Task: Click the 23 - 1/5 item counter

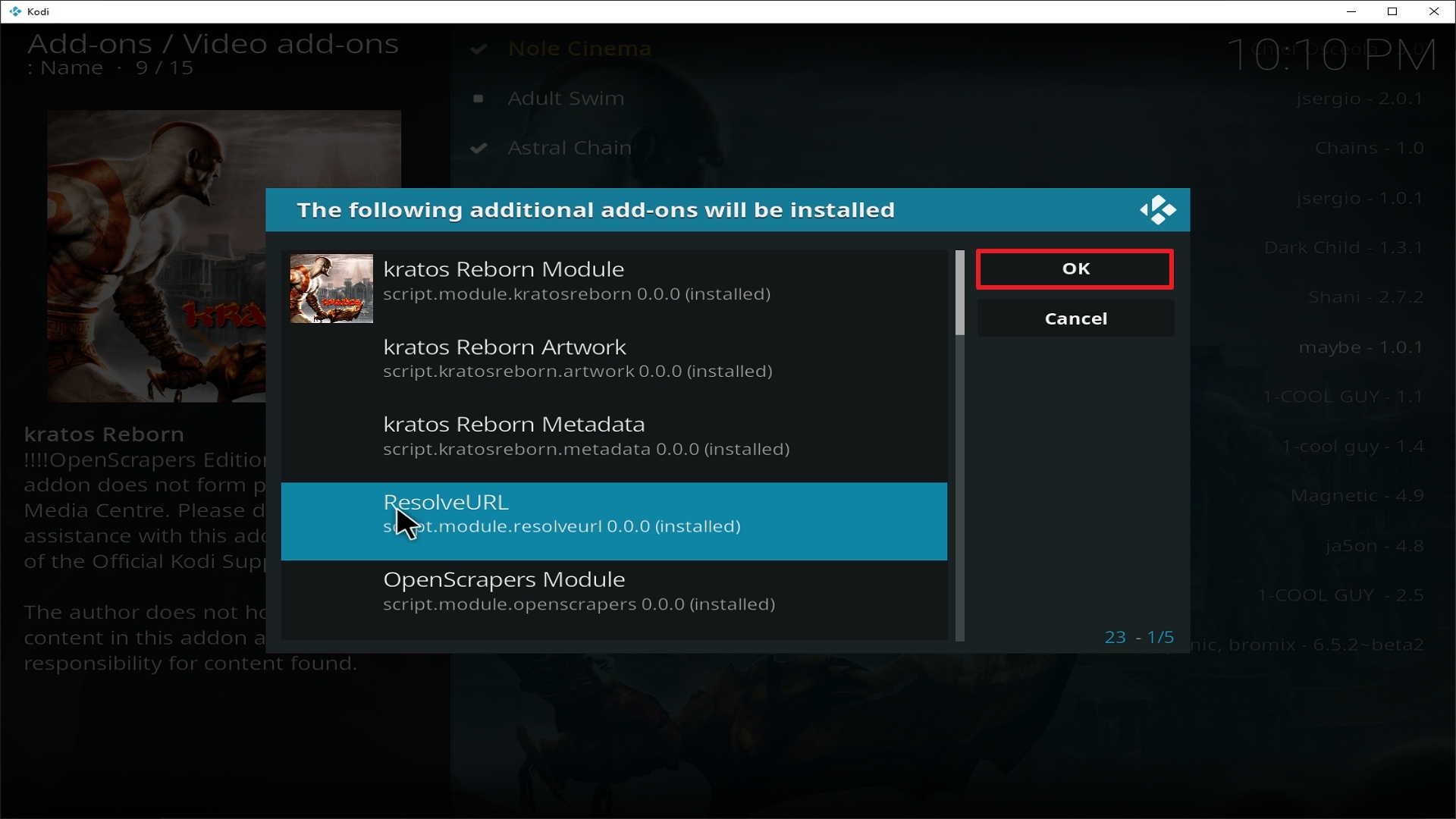Action: [x=1139, y=637]
